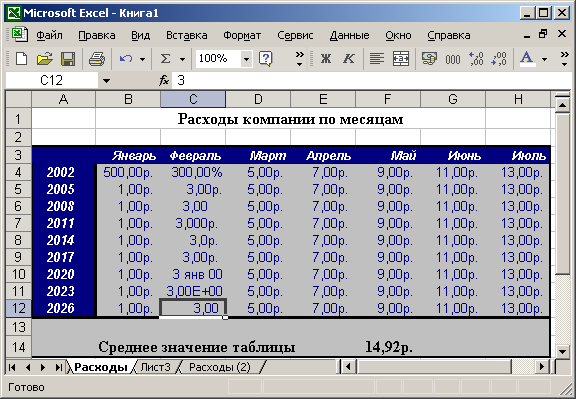Open the Name Box dropdown arrow

(x=106, y=80)
